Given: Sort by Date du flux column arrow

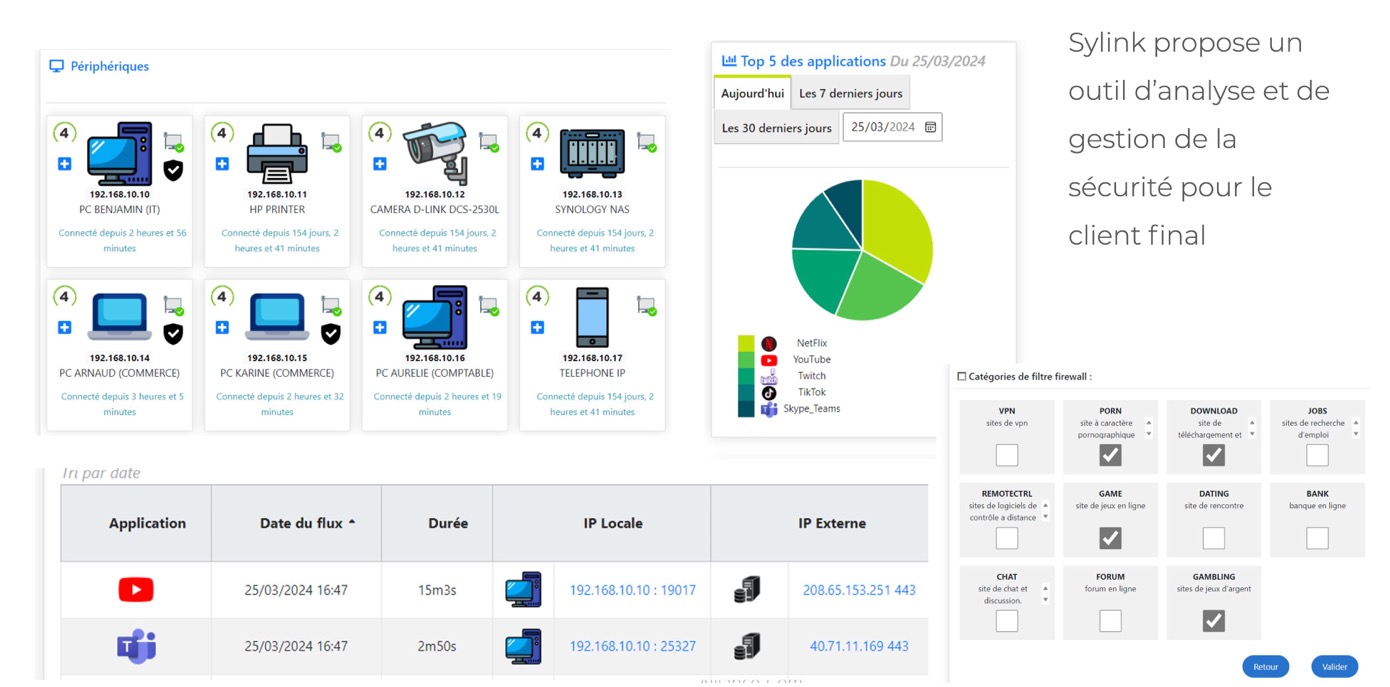Looking at the screenshot, I should click(x=352, y=523).
